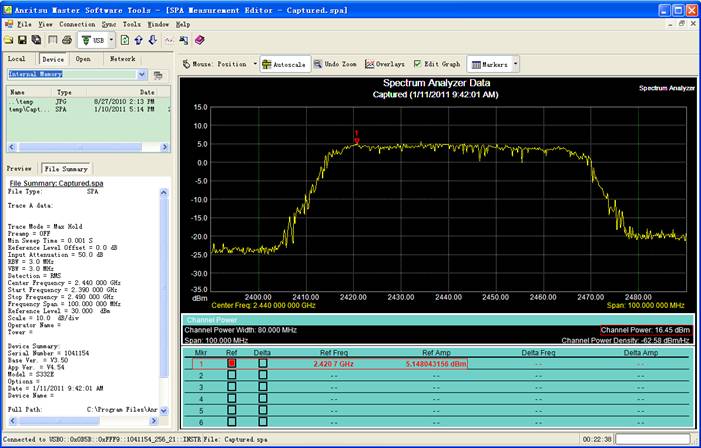Screen dimensions: 701x448
Task: Uncheck the Ref box for marker 1
Action: 232,363
